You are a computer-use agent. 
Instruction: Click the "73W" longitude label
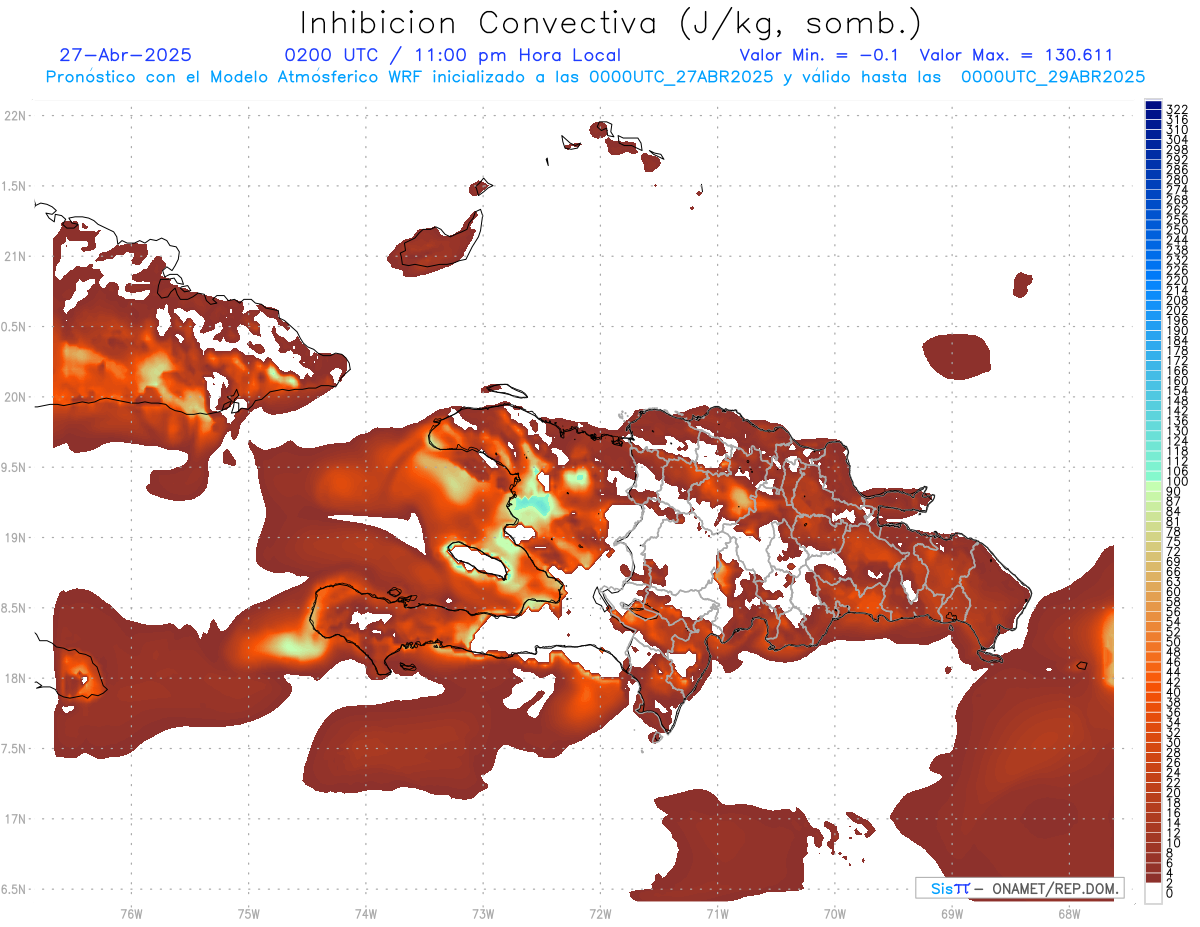coord(483,913)
